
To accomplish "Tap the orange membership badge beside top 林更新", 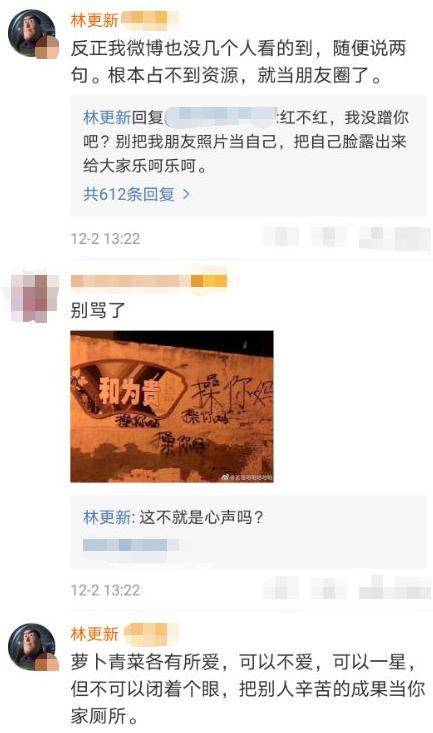I will point(150,20).
